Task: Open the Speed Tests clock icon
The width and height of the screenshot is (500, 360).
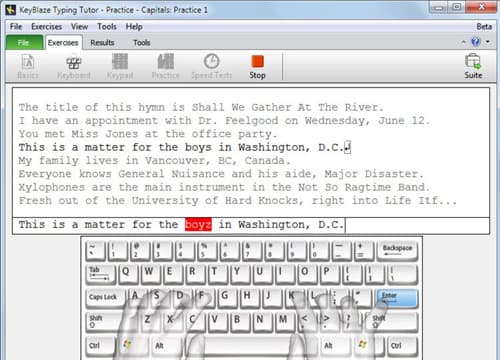Action: tap(212, 67)
